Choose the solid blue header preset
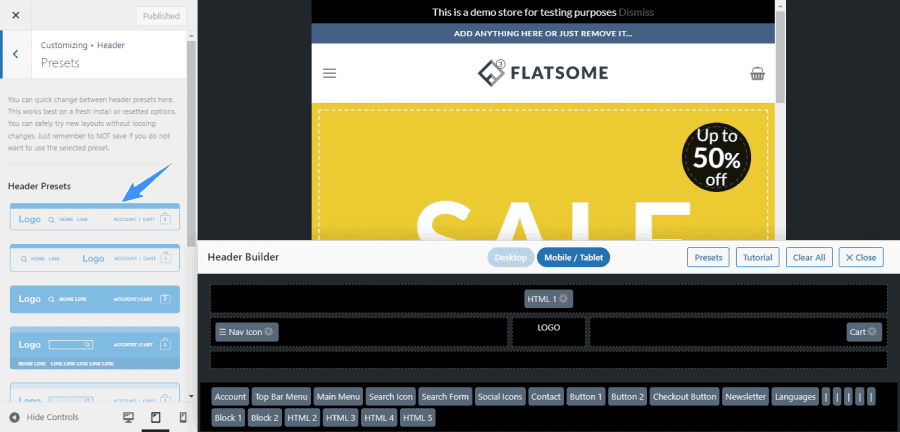The height and width of the screenshot is (432, 900). coord(95,299)
